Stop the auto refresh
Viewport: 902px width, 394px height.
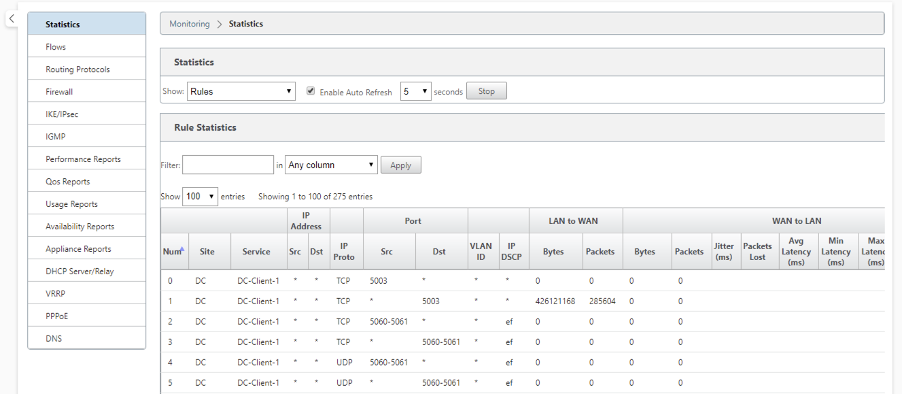point(486,91)
